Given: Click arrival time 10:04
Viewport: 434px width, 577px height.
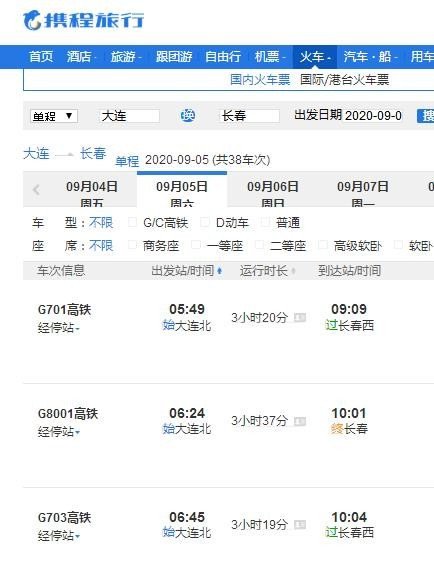Looking at the screenshot, I should [349, 517].
